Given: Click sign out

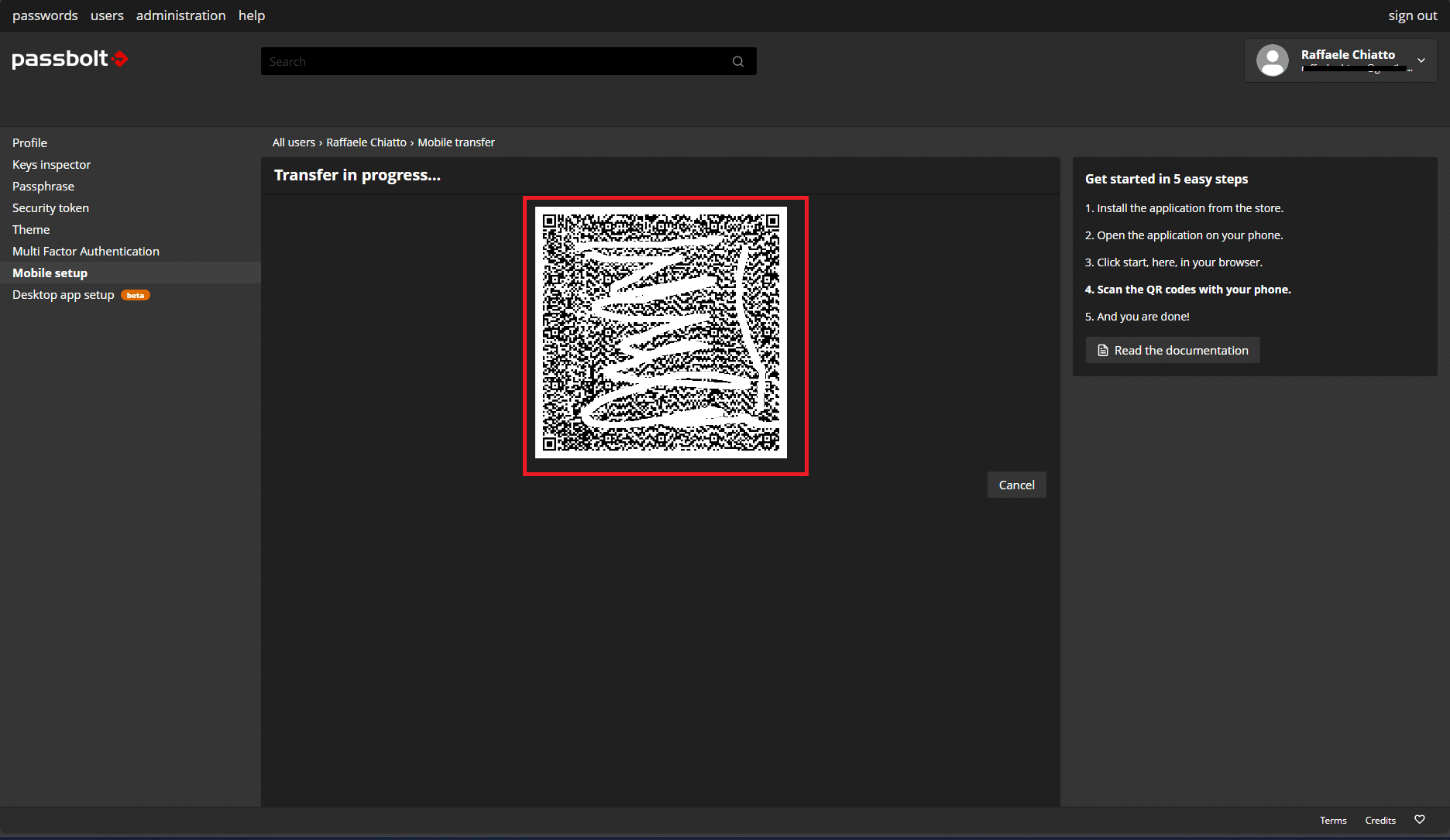Looking at the screenshot, I should point(1412,15).
